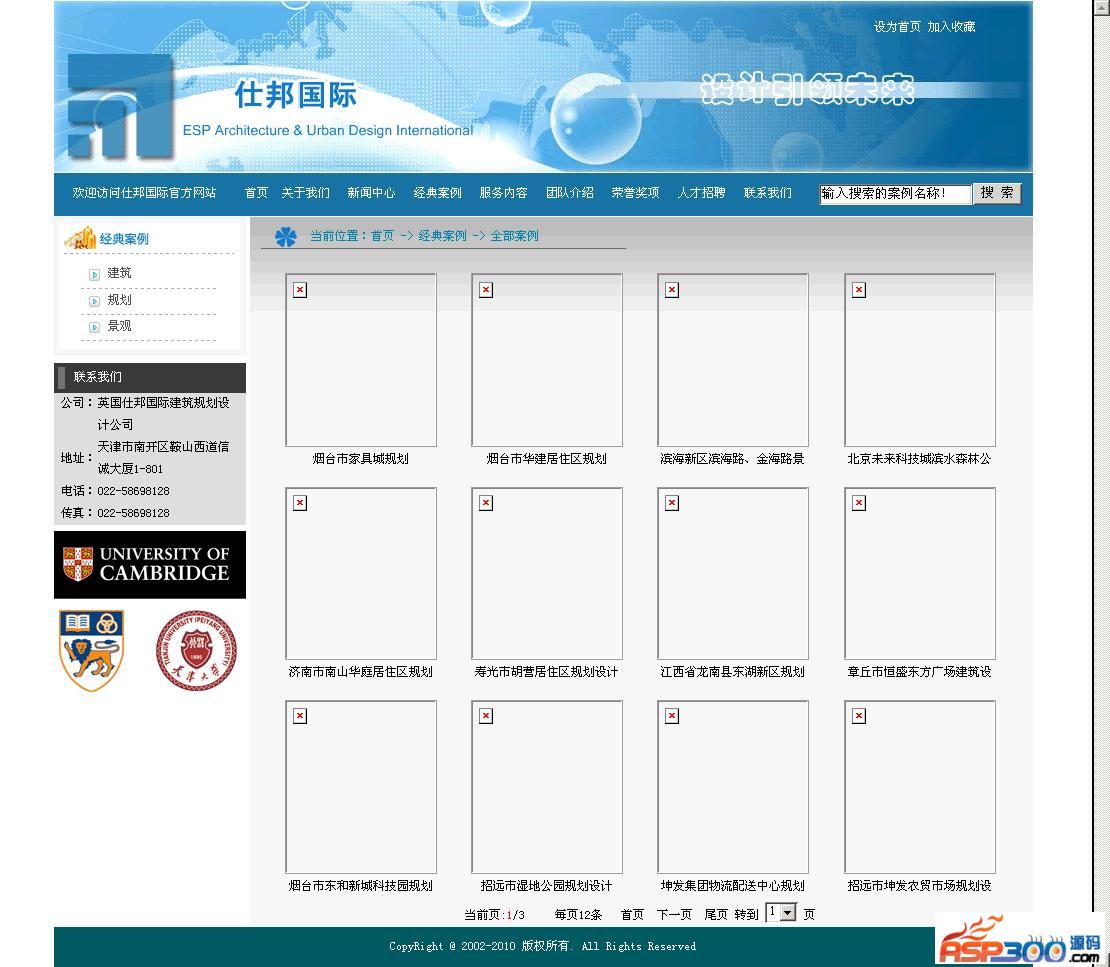This screenshot has height=967, width=1110.
Task: Click the Tianjin University round red seal
Action: [196, 651]
